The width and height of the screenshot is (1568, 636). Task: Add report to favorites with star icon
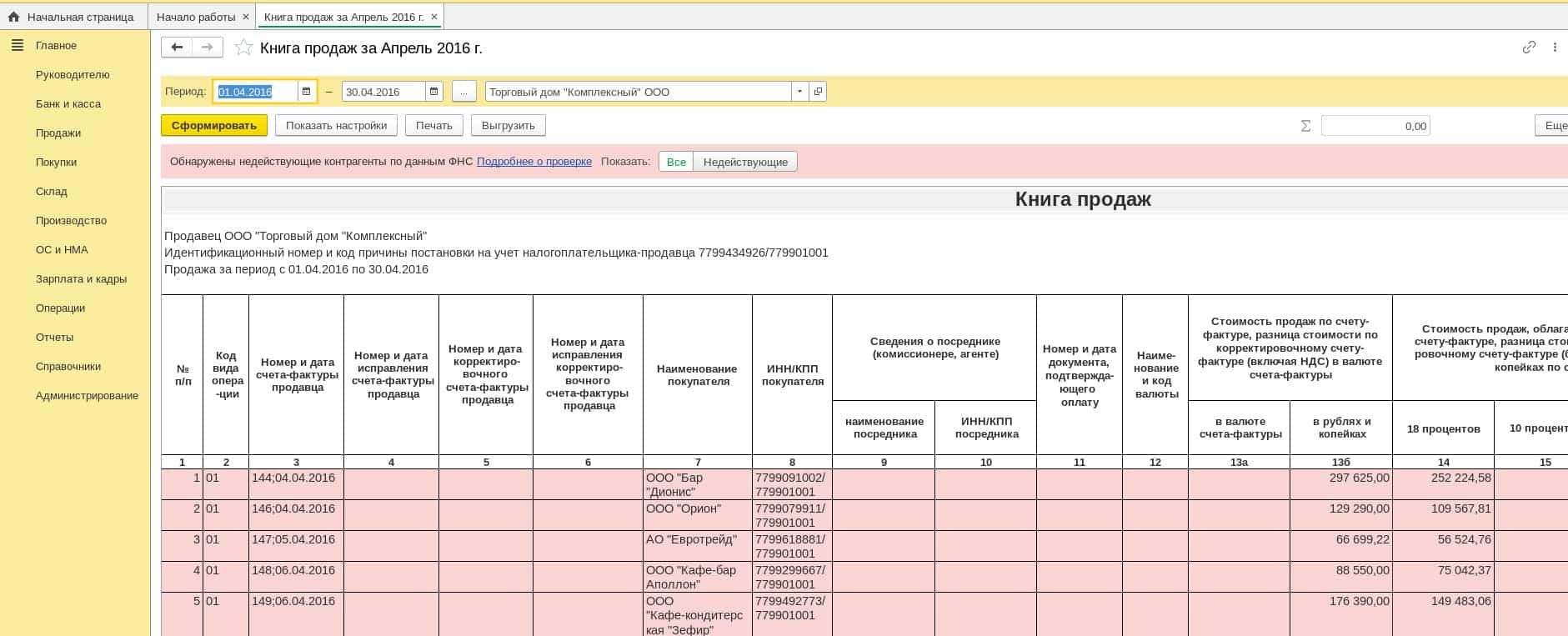pyautogui.click(x=243, y=48)
